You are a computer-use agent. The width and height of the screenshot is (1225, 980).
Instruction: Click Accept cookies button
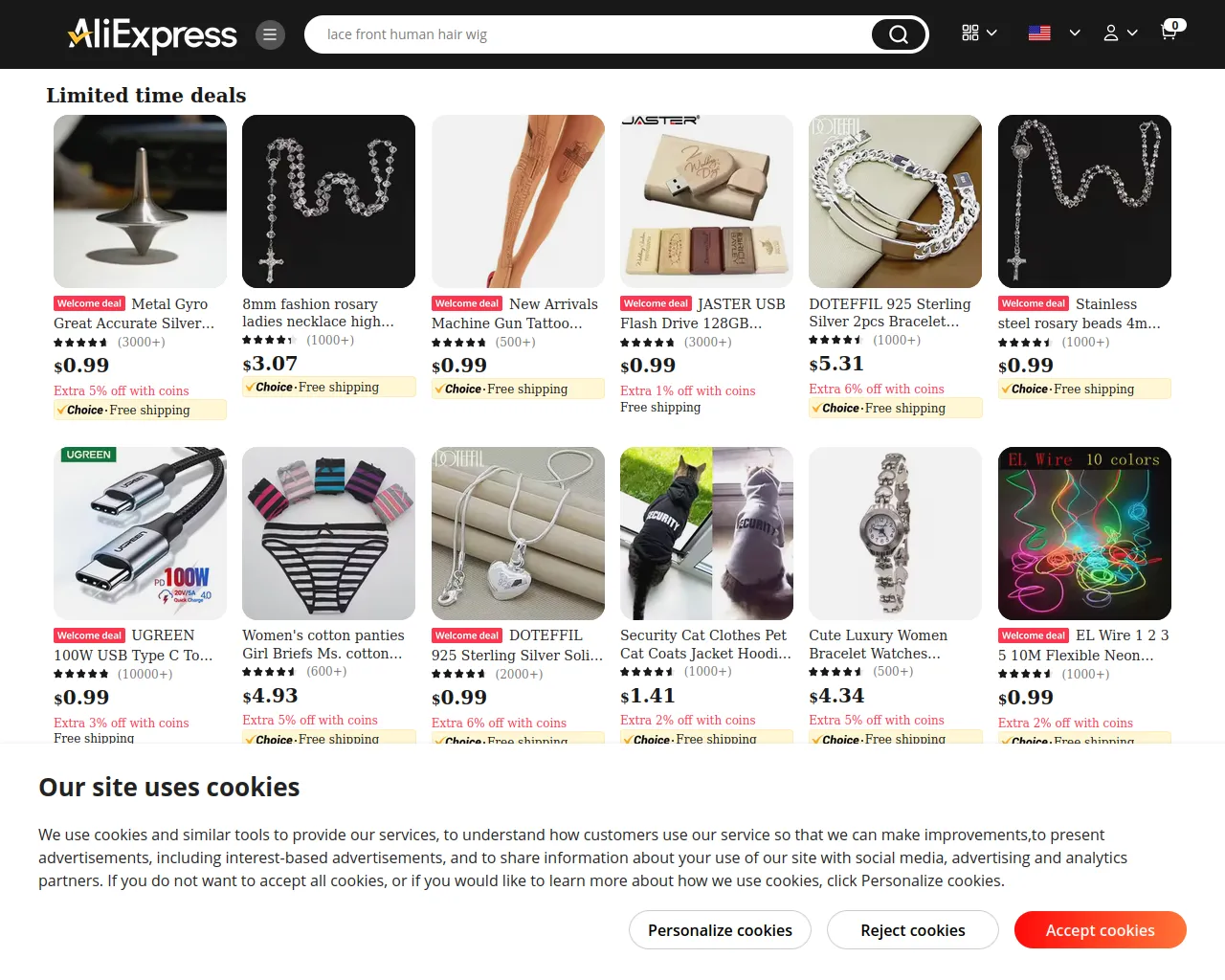click(x=1101, y=930)
